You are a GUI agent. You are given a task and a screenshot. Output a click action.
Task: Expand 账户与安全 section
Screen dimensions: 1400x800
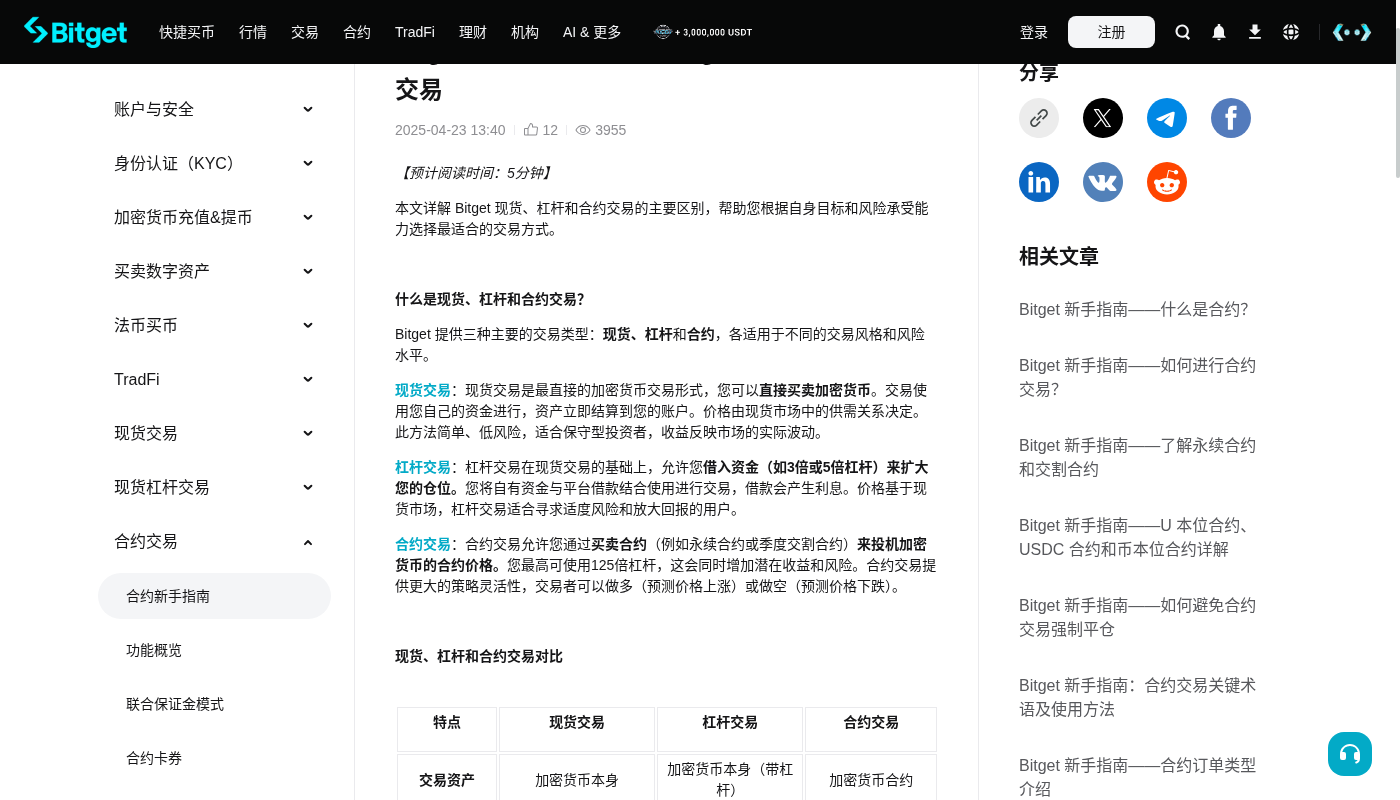(x=214, y=109)
